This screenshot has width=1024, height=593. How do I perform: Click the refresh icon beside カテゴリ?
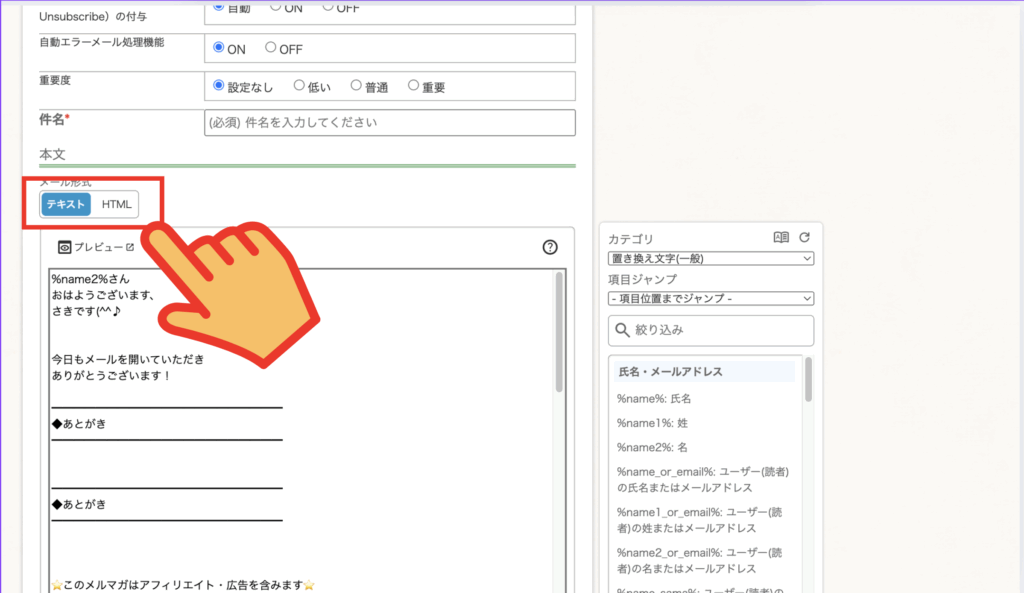[x=804, y=238]
